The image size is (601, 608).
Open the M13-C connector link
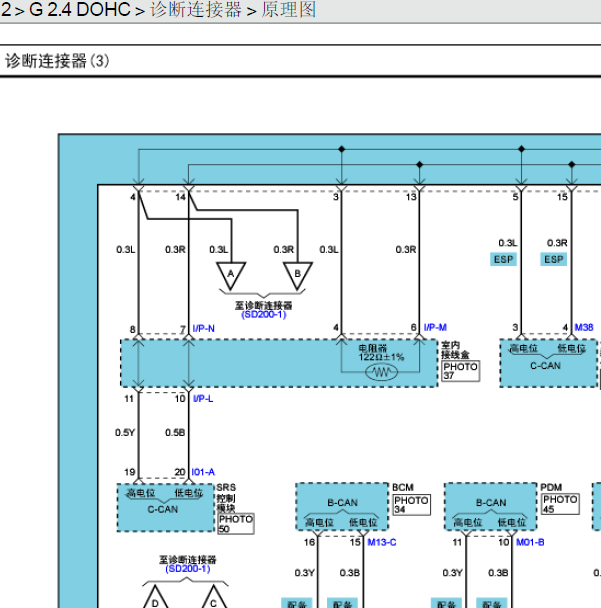pos(382,543)
